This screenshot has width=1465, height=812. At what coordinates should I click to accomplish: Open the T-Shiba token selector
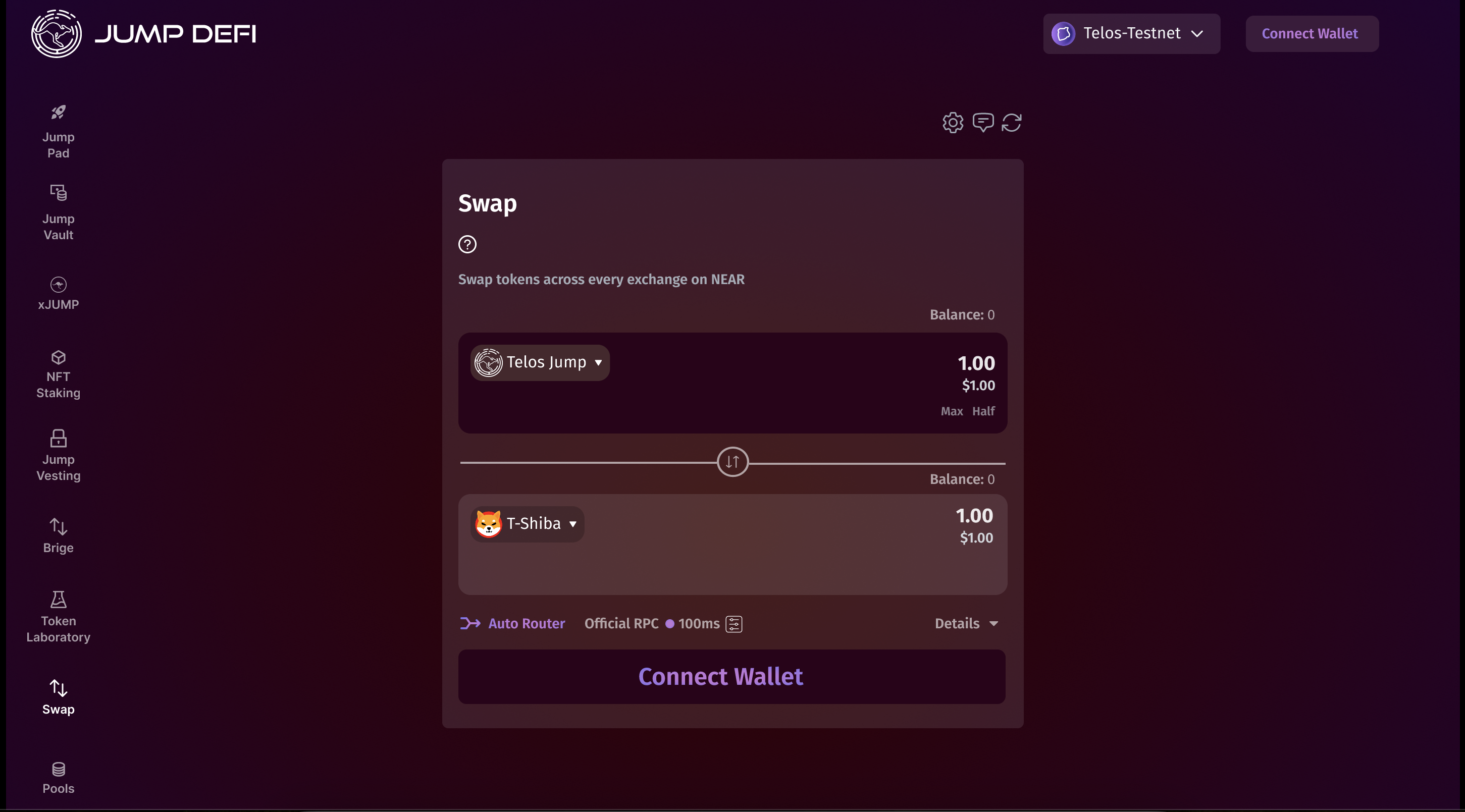pos(527,523)
